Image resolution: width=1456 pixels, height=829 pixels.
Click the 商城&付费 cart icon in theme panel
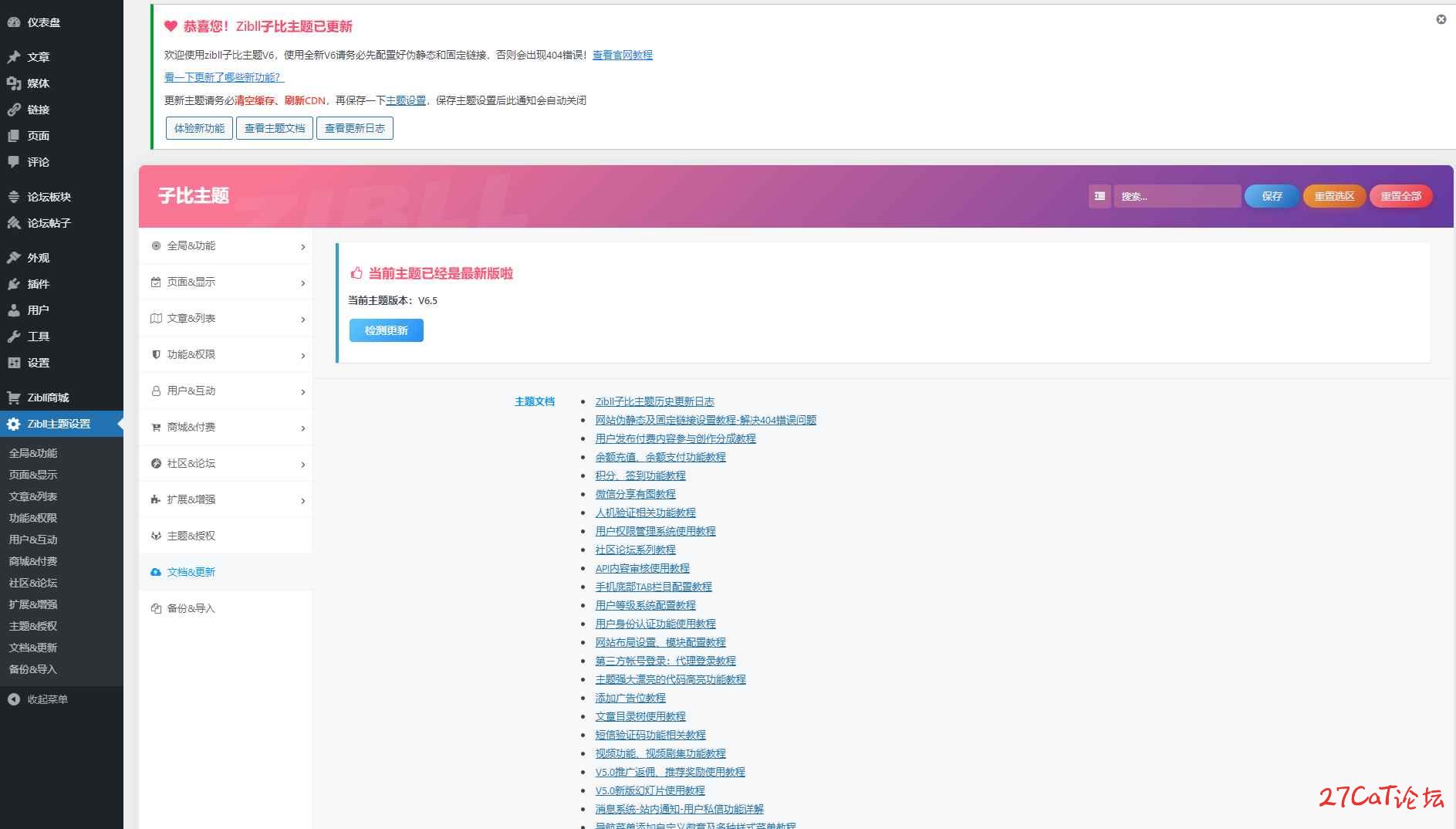click(x=156, y=427)
